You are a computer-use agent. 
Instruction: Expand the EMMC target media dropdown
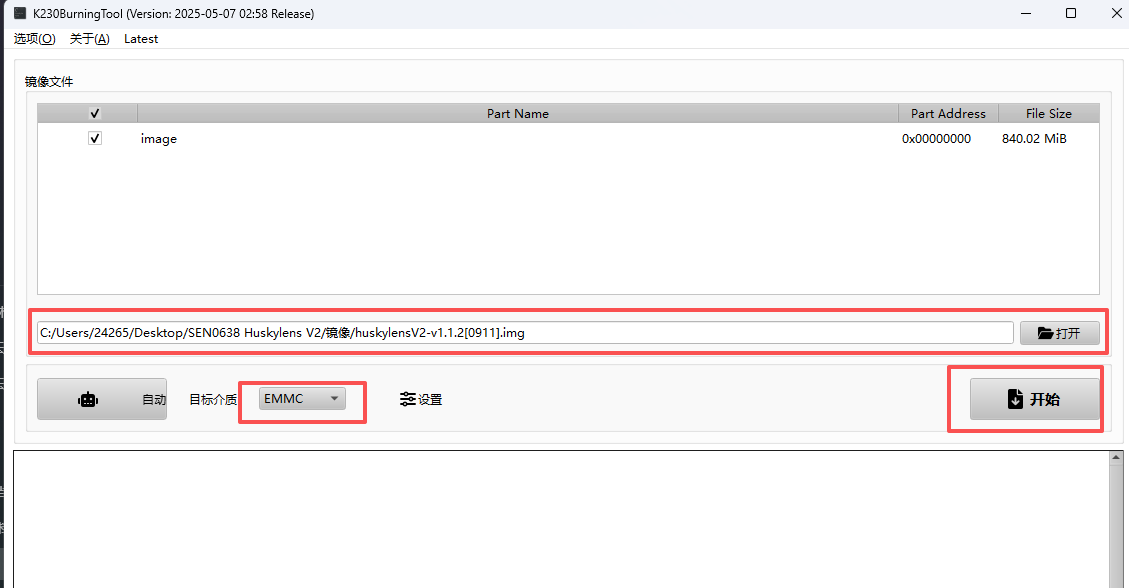click(302, 399)
